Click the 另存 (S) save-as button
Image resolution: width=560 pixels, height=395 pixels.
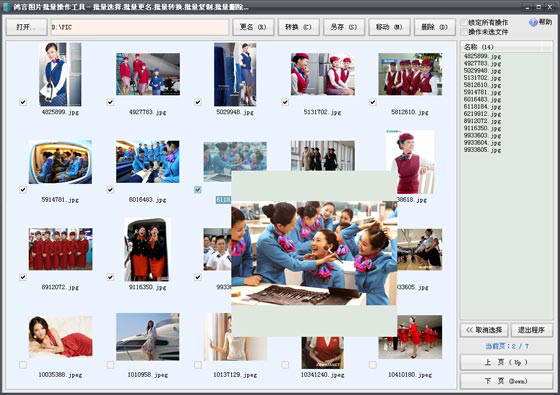tap(344, 27)
